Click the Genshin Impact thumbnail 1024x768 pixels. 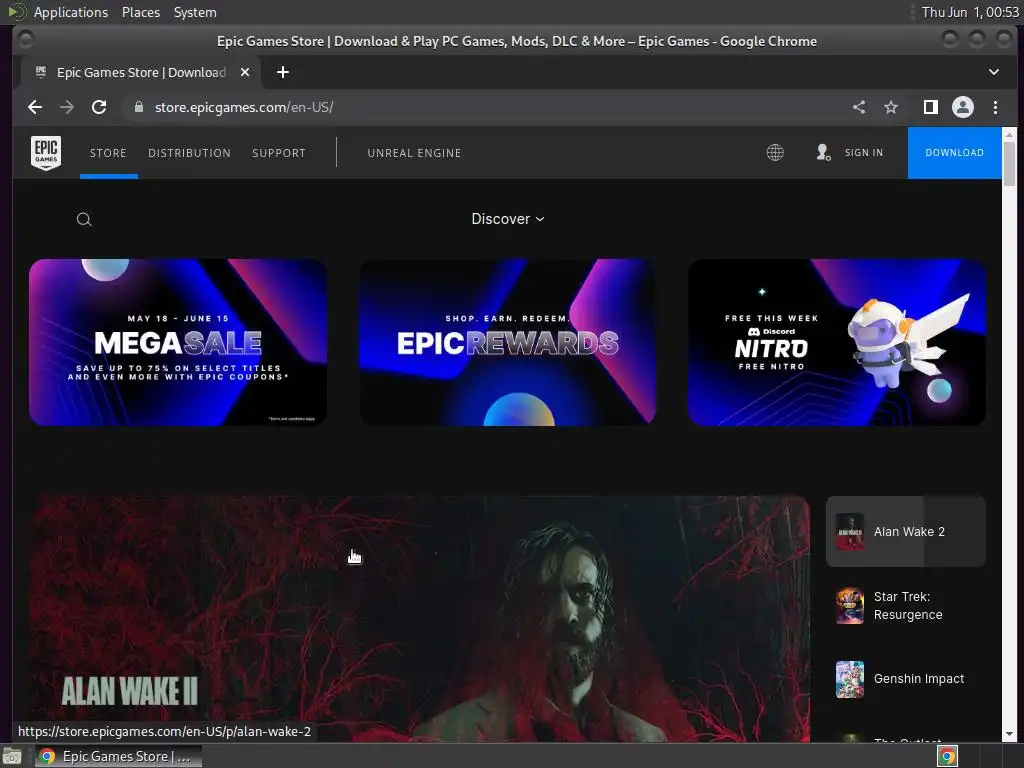click(850, 679)
